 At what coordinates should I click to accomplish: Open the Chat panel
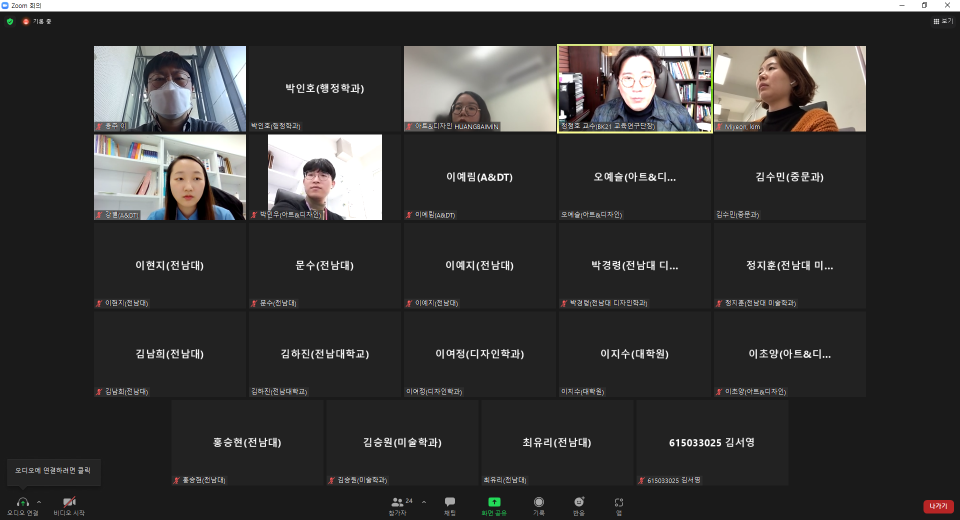coord(450,503)
